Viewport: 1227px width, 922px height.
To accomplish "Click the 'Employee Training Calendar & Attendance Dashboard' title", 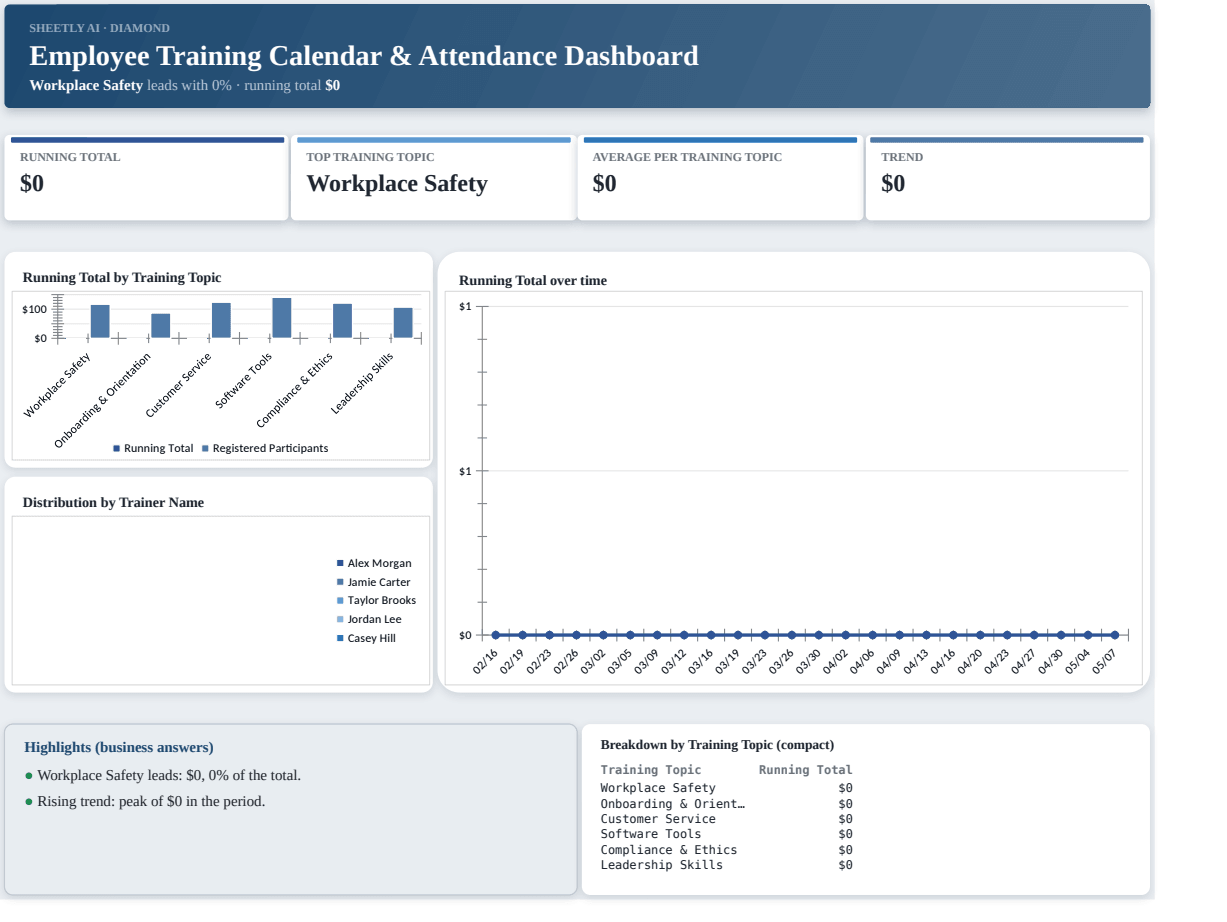I will (x=364, y=56).
